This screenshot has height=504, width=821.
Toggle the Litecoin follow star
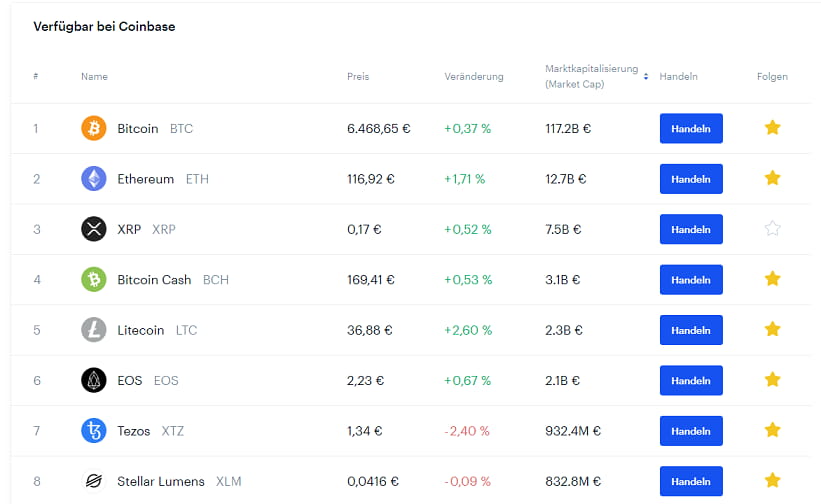point(772,329)
